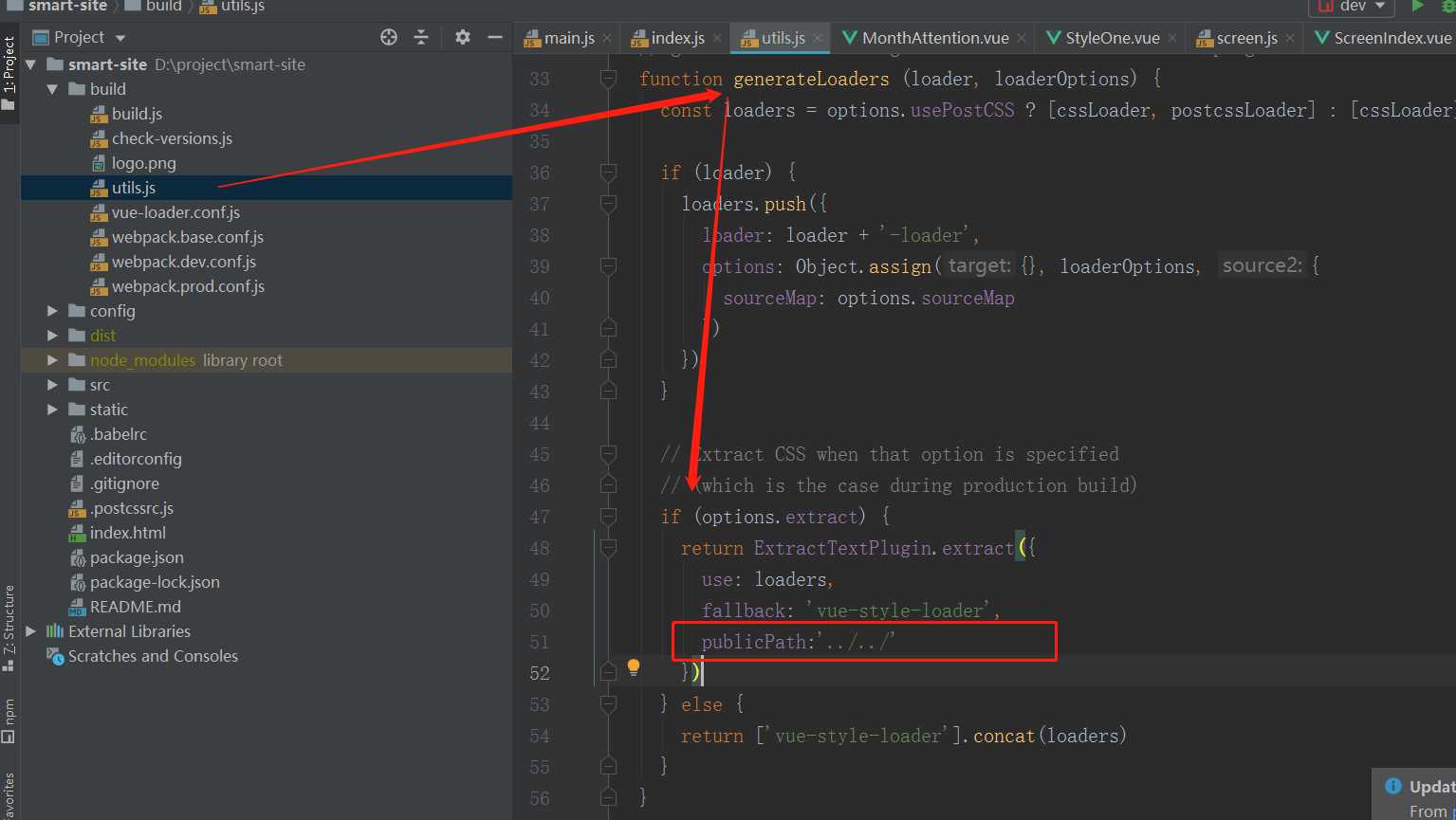Select .postcssrc.js file

pos(131,508)
